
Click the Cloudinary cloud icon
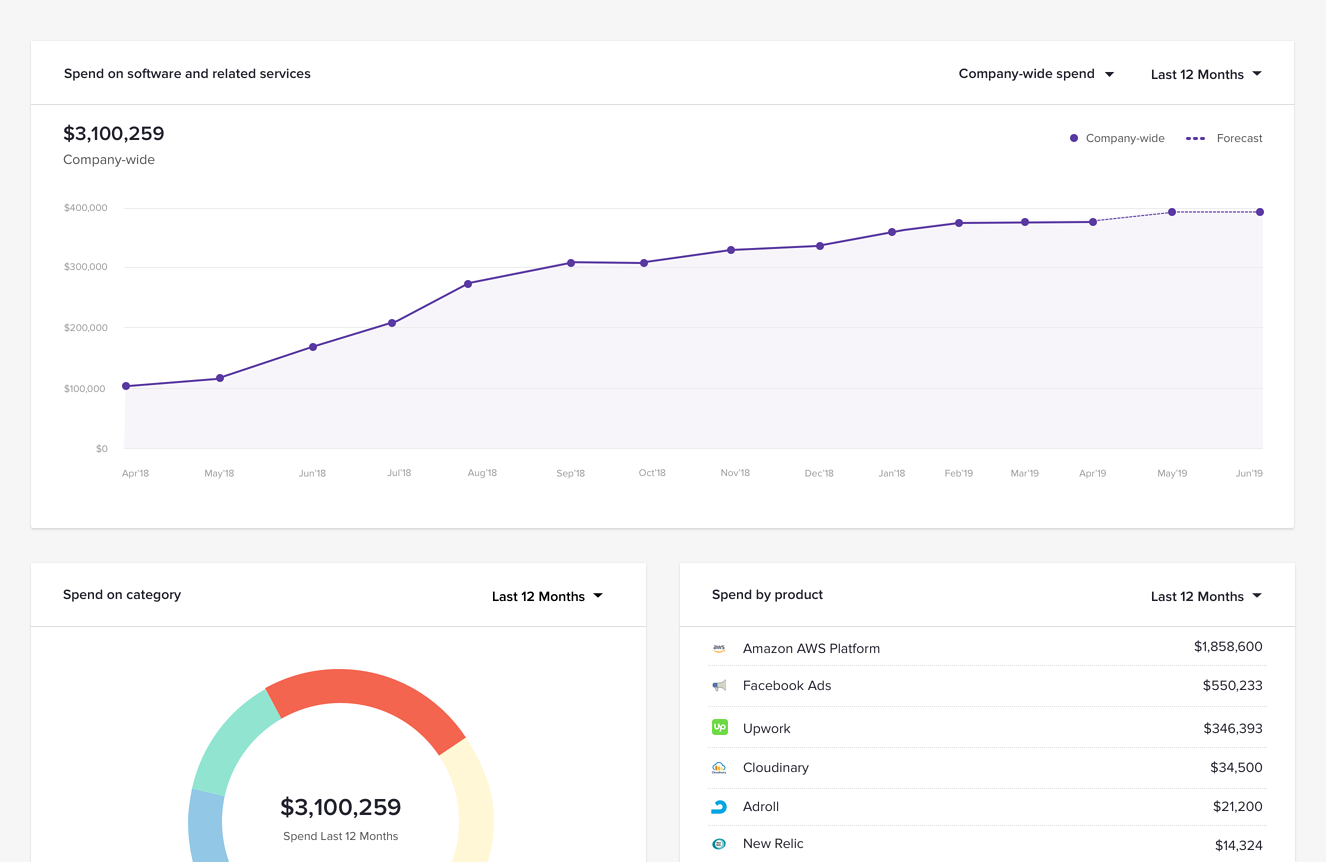tap(719, 767)
